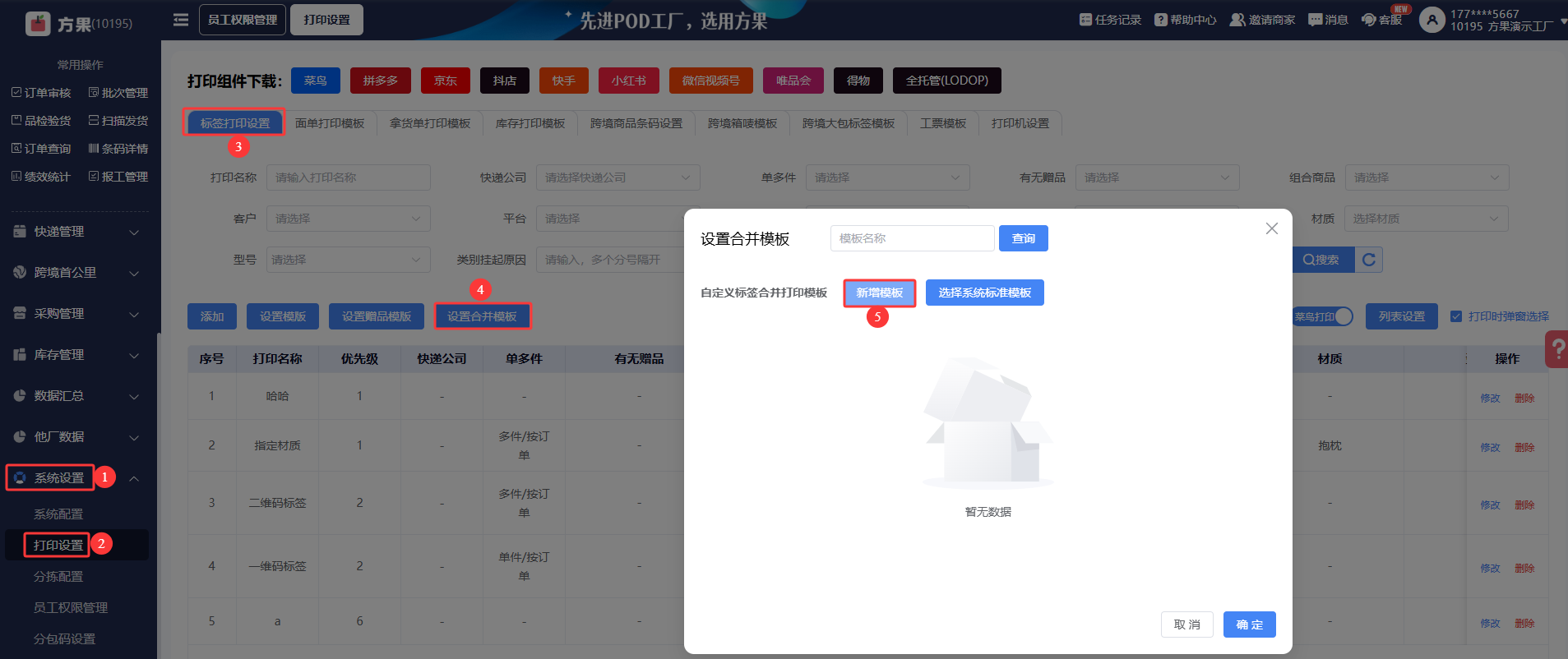This screenshot has height=659, width=1568.
Task: Collapse the sidebar with the hamburger icon
Action: pos(181,20)
